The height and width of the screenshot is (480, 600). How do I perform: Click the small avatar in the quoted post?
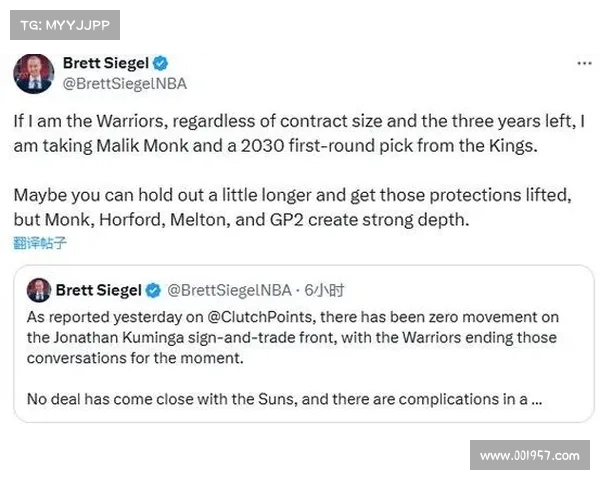pyautogui.click(x=38, y=291)
